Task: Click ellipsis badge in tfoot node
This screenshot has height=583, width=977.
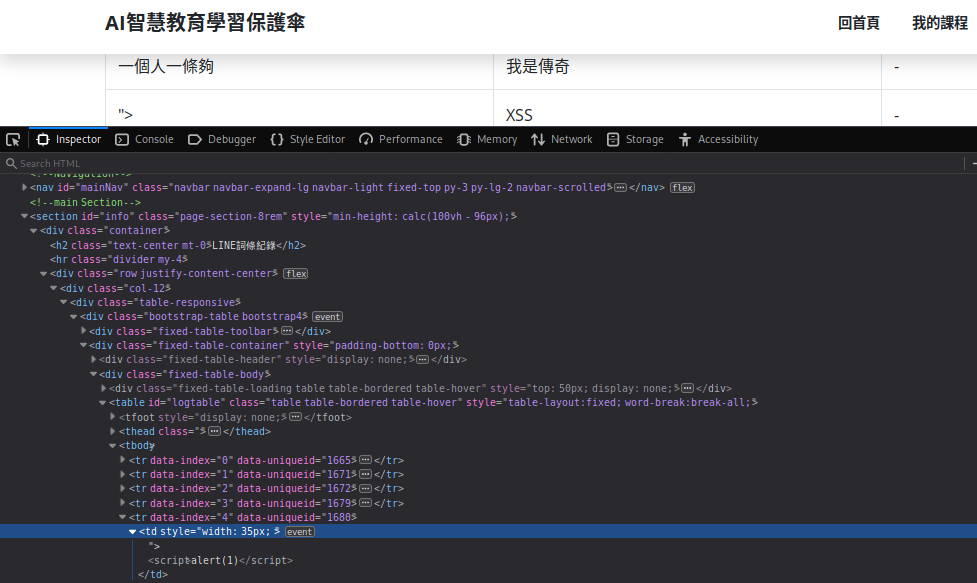Action: (295, 417)
